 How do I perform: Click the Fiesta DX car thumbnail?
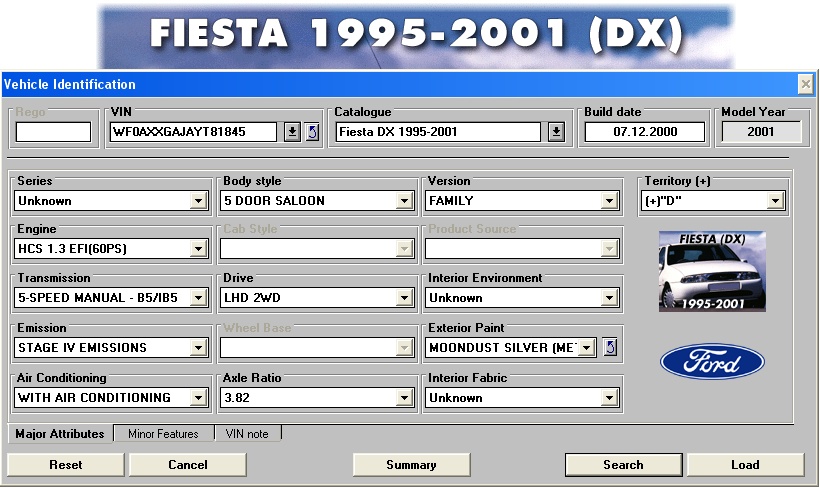[712, 271]
